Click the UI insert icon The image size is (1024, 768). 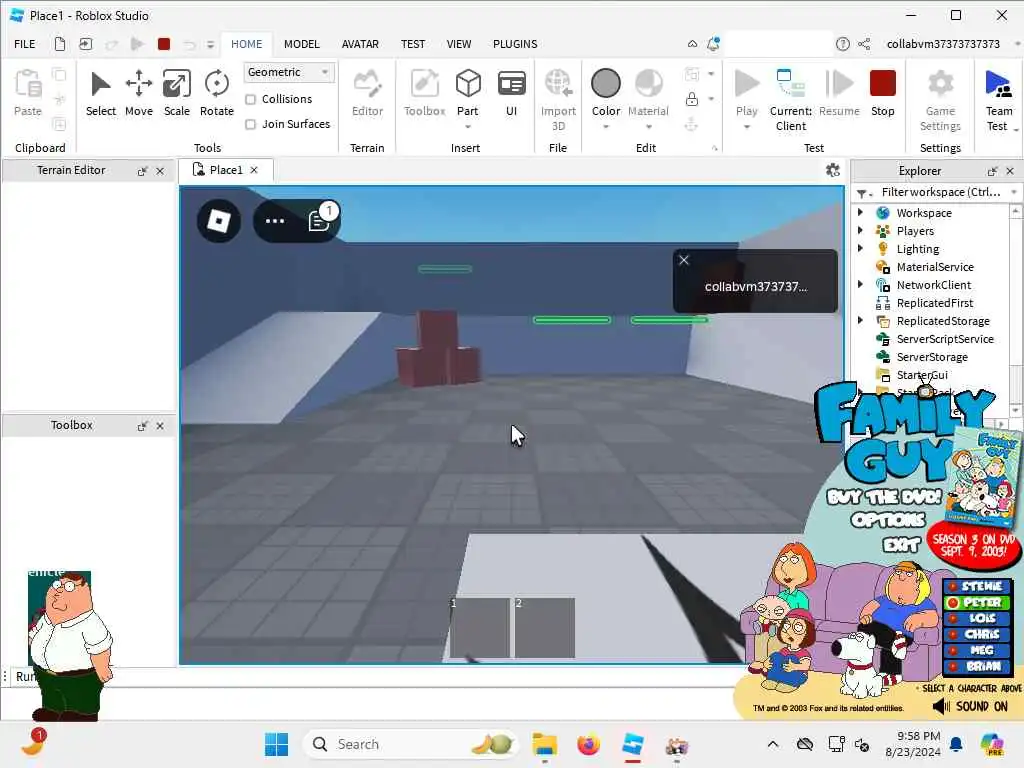click(511, 84)
